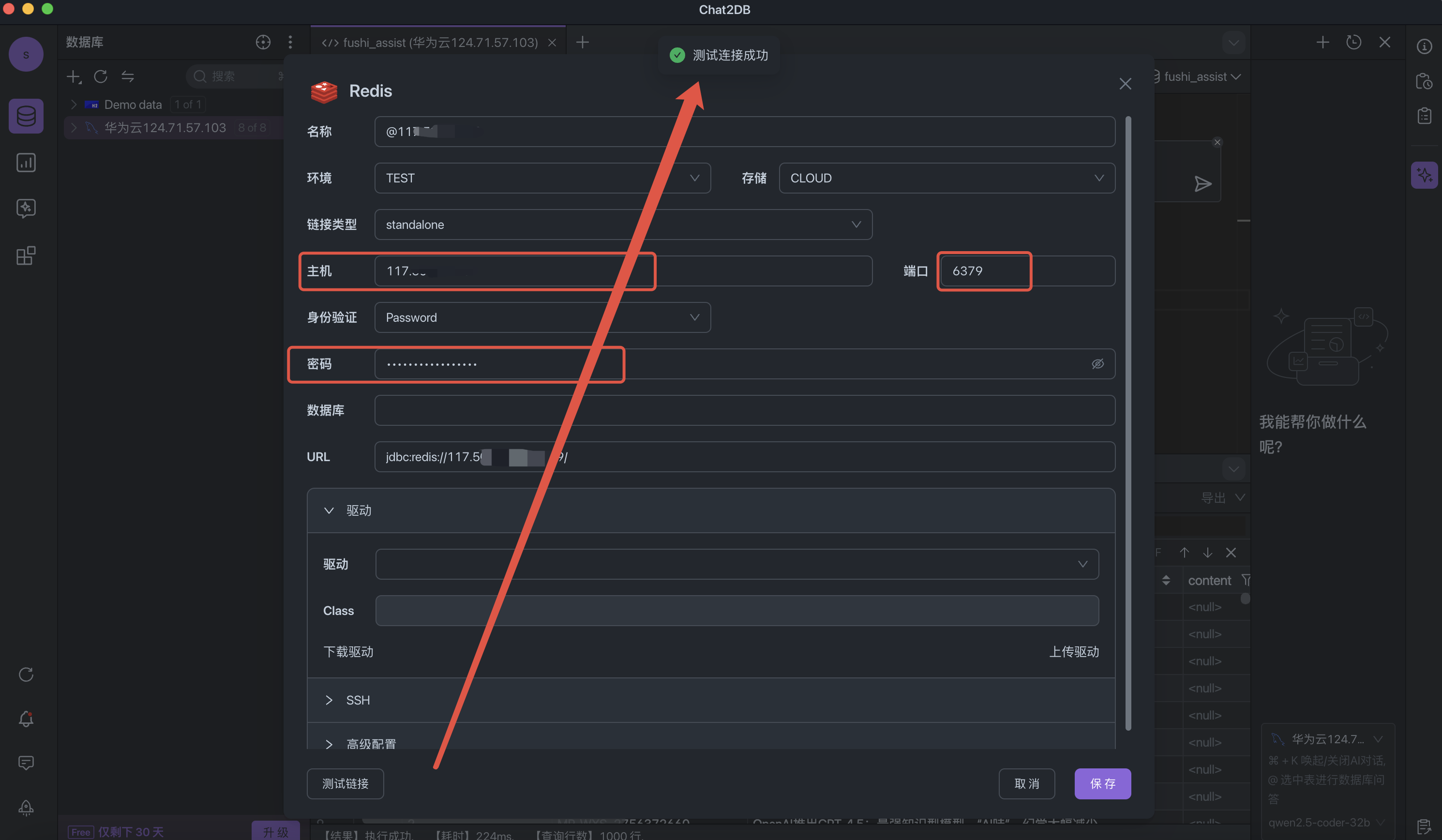Open the 环境 TEST dropdown
This screenshot has width=1442, height=840.
[x=542, y=178]
